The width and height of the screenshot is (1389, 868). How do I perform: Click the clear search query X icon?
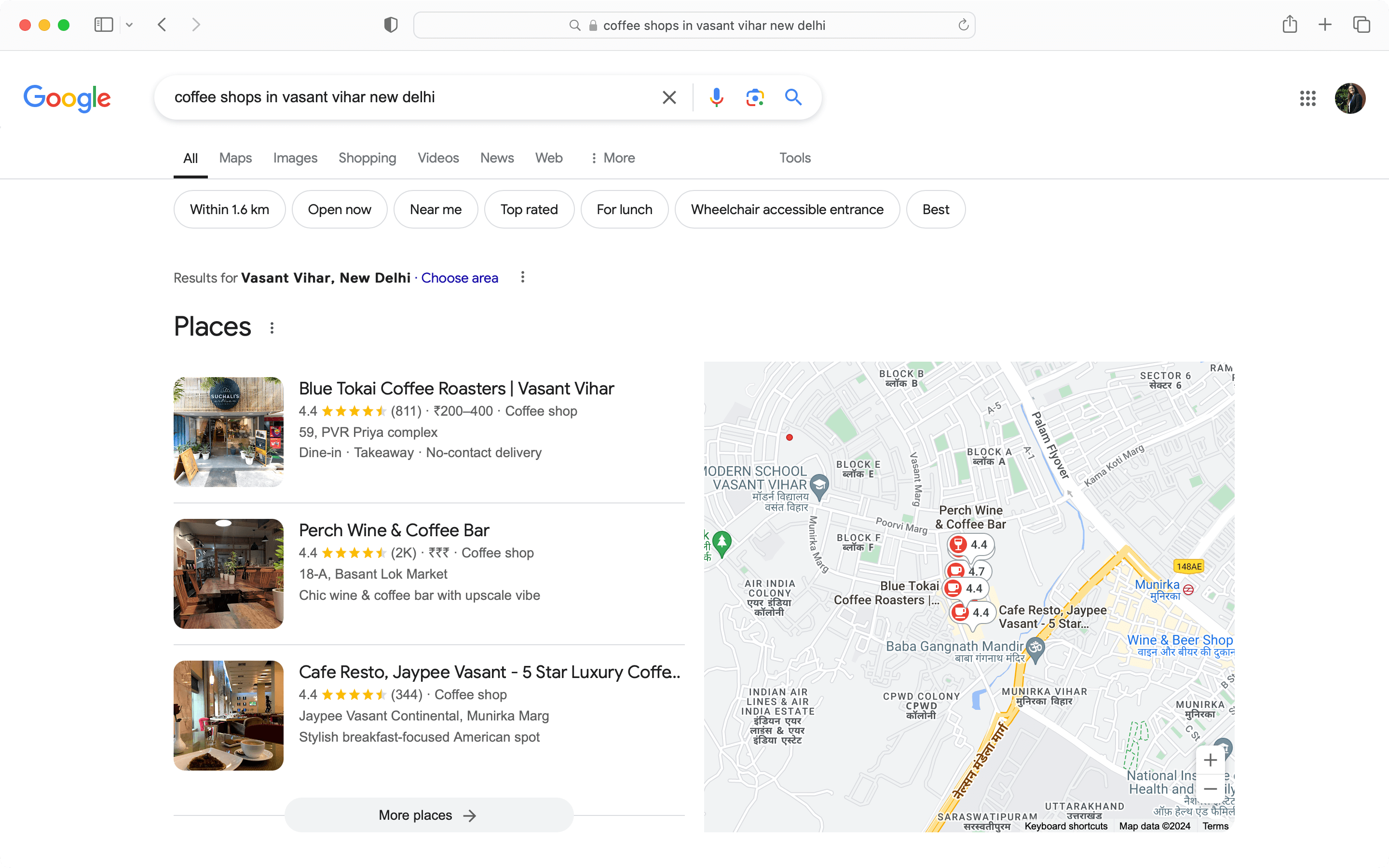[x=669, y=97]
